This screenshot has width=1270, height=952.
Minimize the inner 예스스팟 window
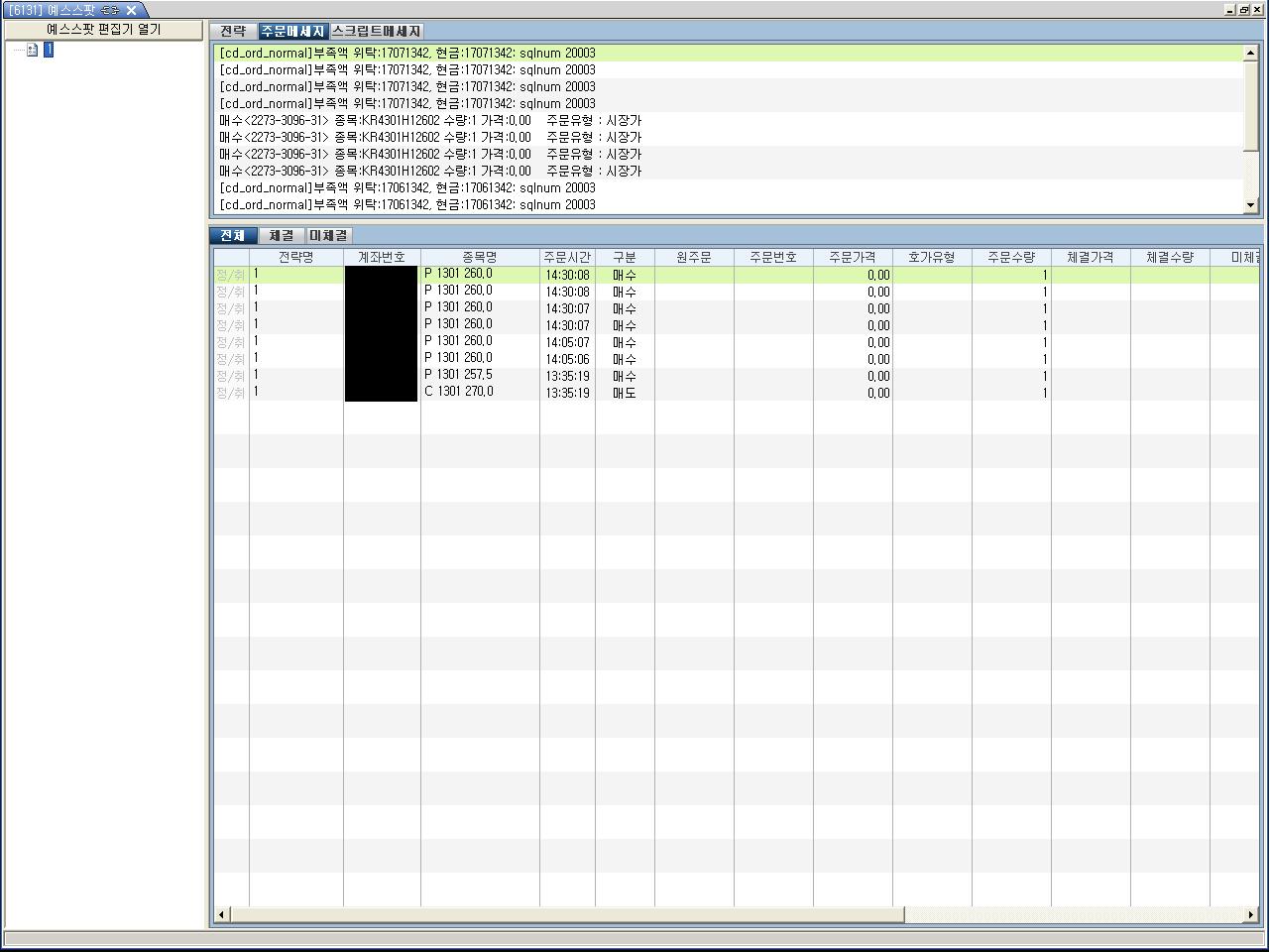coord(1230,10)
